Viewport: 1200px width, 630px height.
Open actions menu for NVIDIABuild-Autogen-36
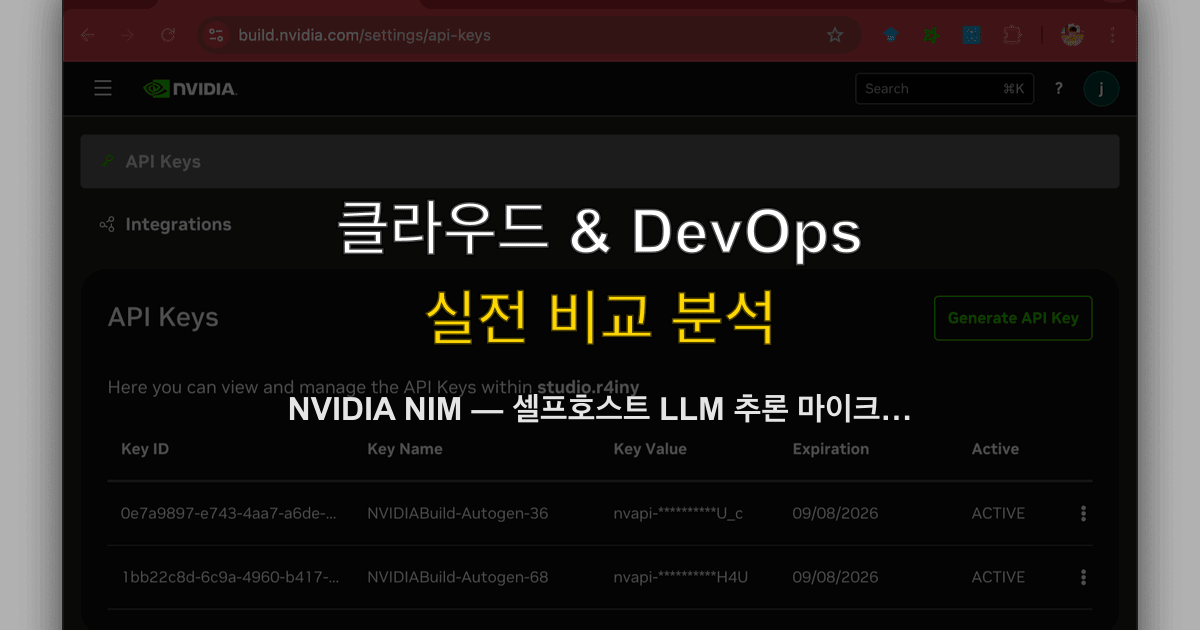tap(1083, 514)
